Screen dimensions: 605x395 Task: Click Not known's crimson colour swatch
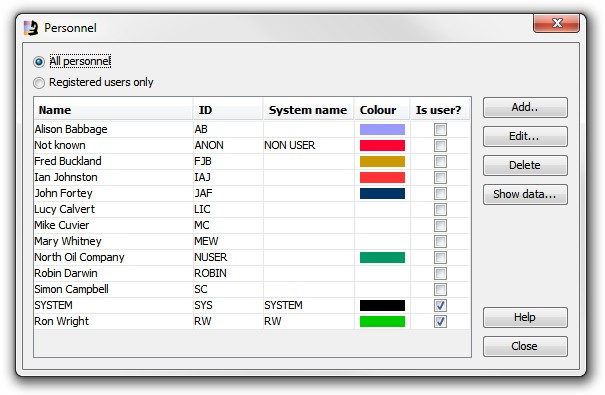pyautogui.click(x=382, y=145)
